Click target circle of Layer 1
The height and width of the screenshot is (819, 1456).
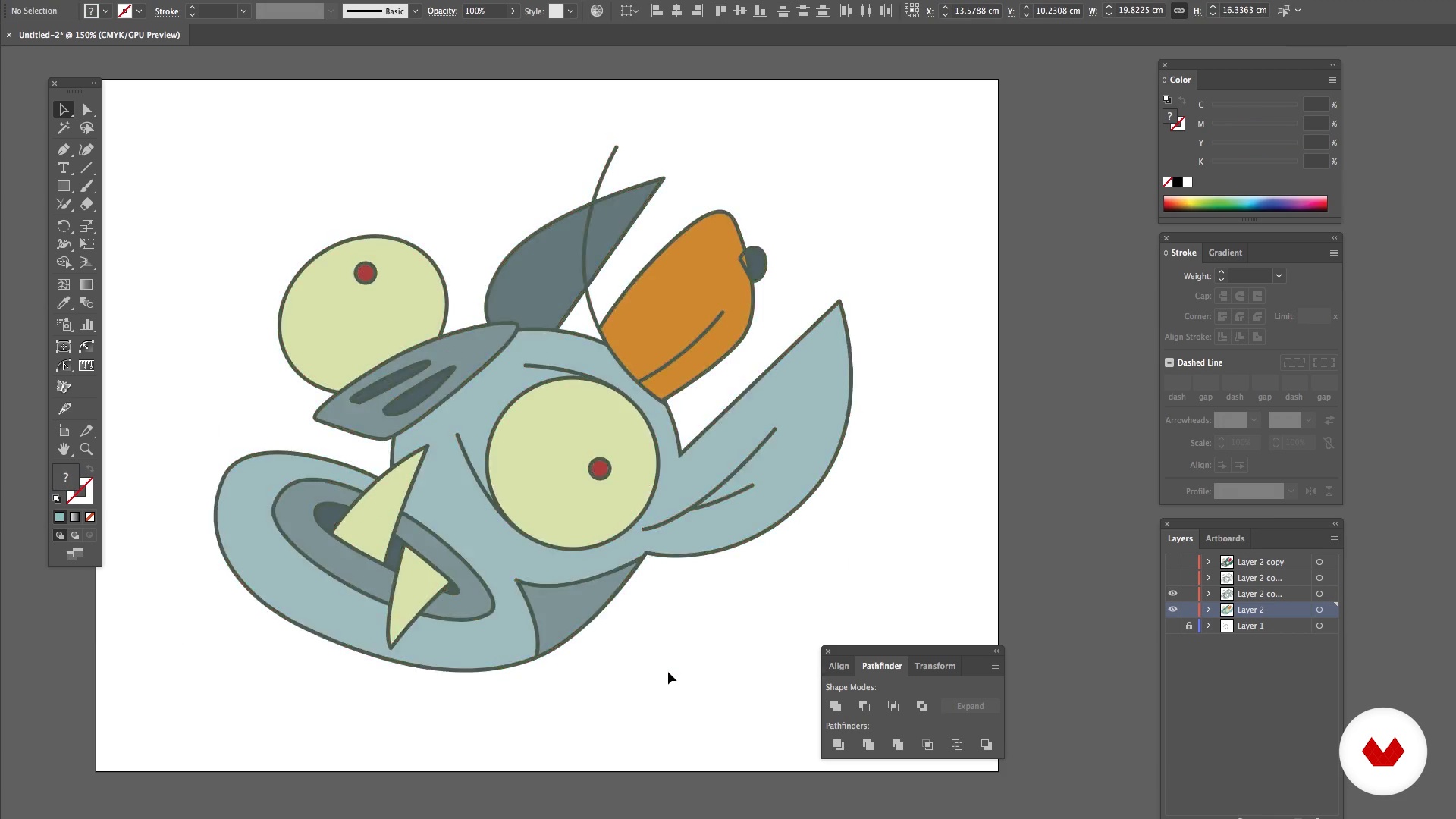pyautogui.click(x=1319, y=626)
